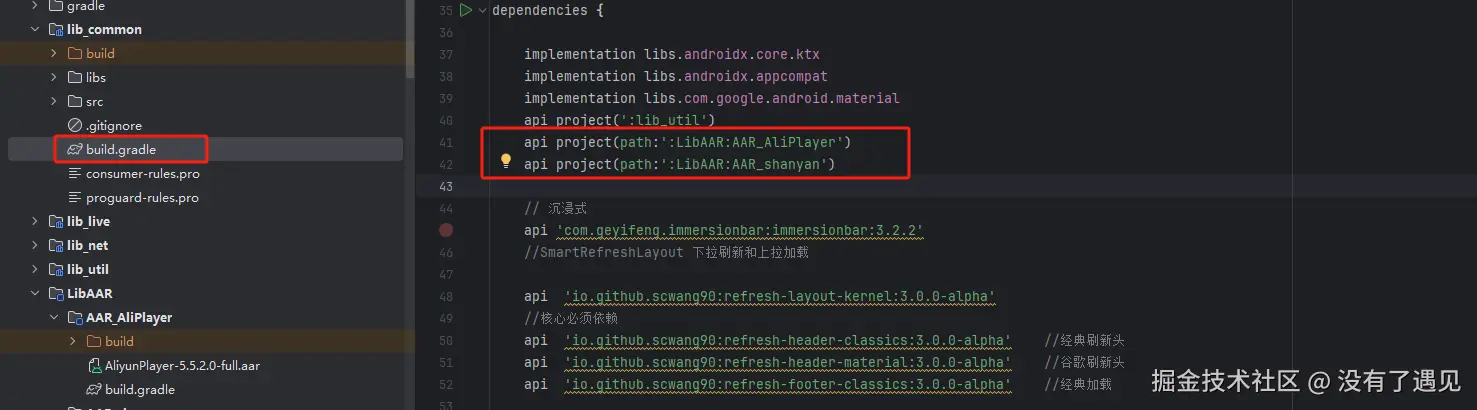The width and height of the screenshot is (1477, 410).
Task: Click the yellow lightbulb quick-fix icon
Action: [x=506, y=161]
